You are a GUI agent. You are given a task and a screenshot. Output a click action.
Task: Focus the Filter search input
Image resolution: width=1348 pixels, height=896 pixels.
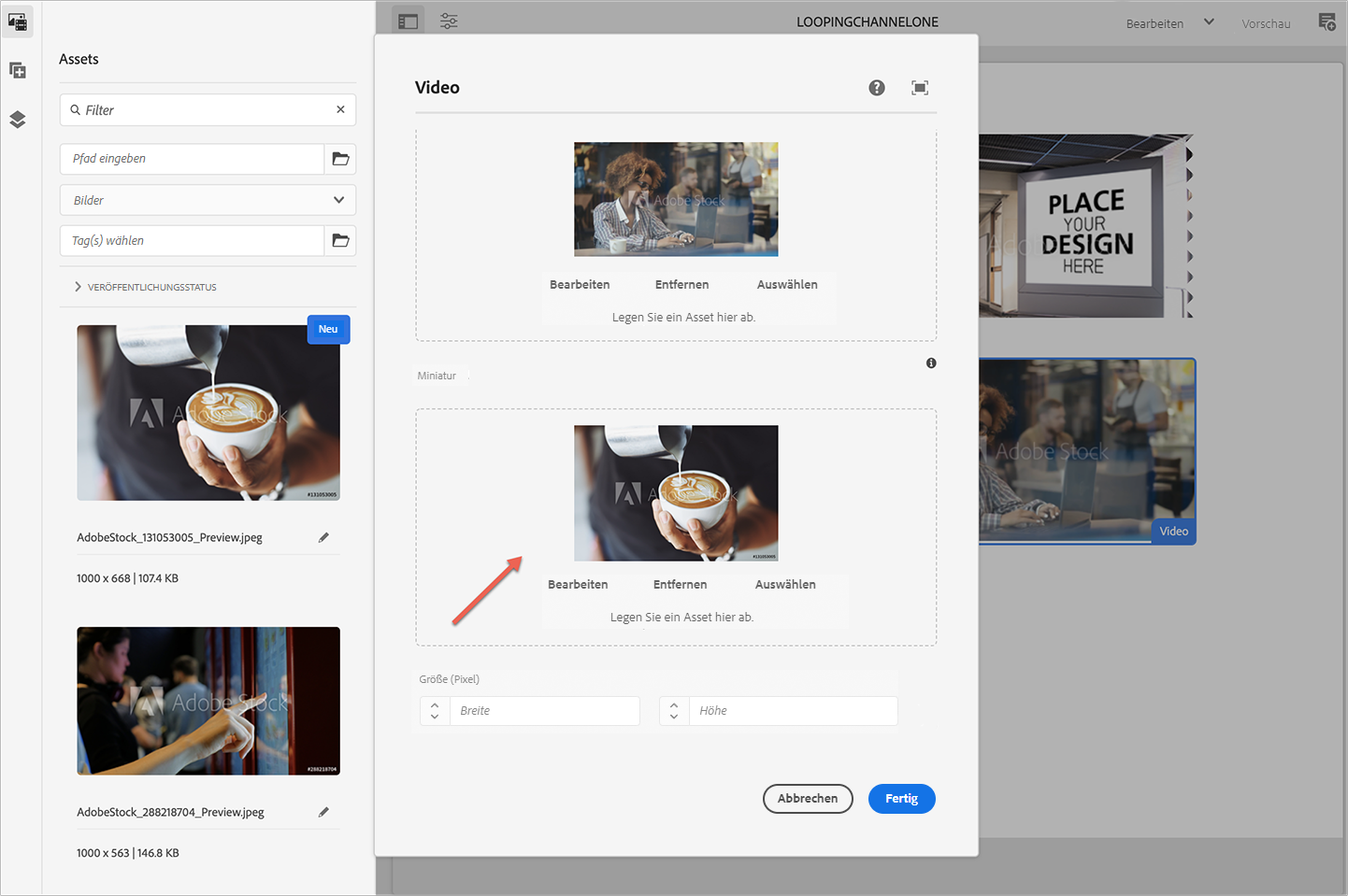206,110
